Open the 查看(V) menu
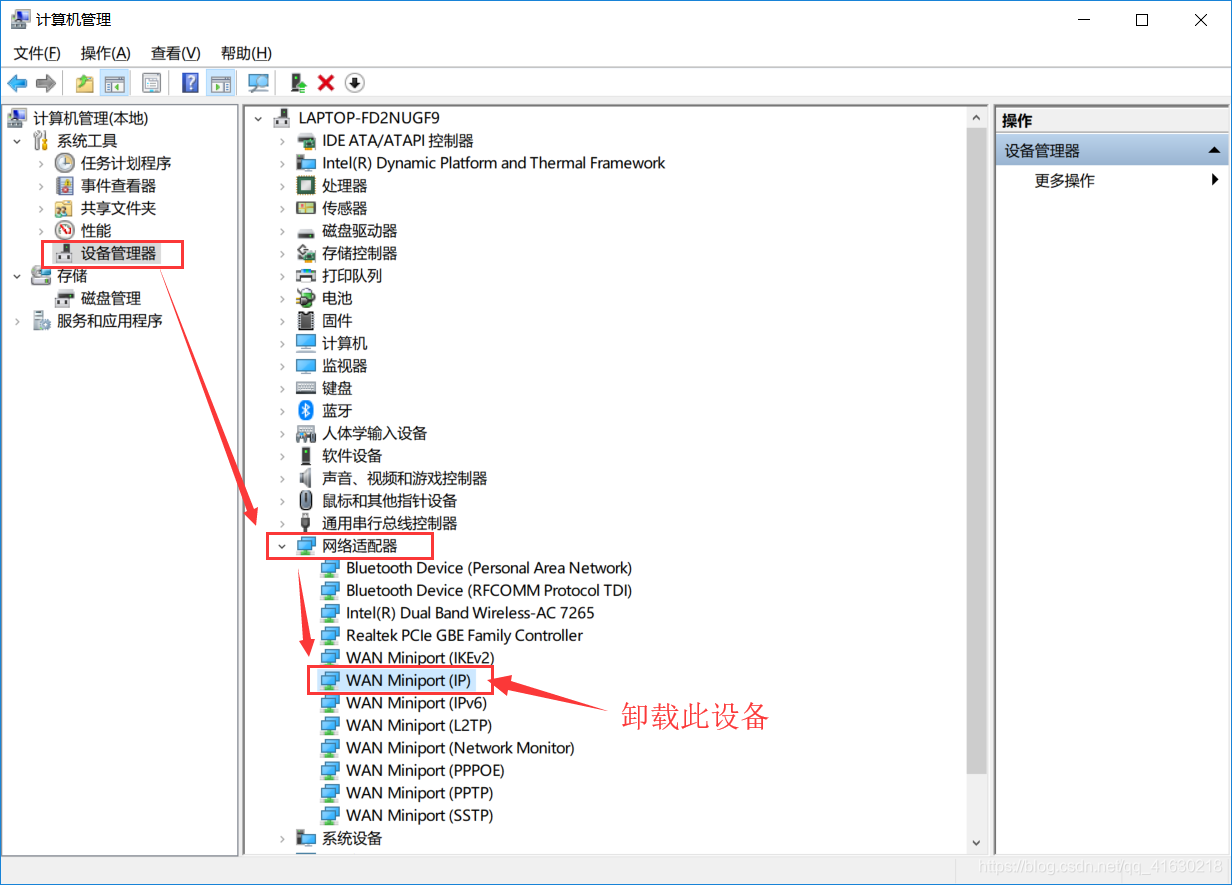 coord(176,53)
